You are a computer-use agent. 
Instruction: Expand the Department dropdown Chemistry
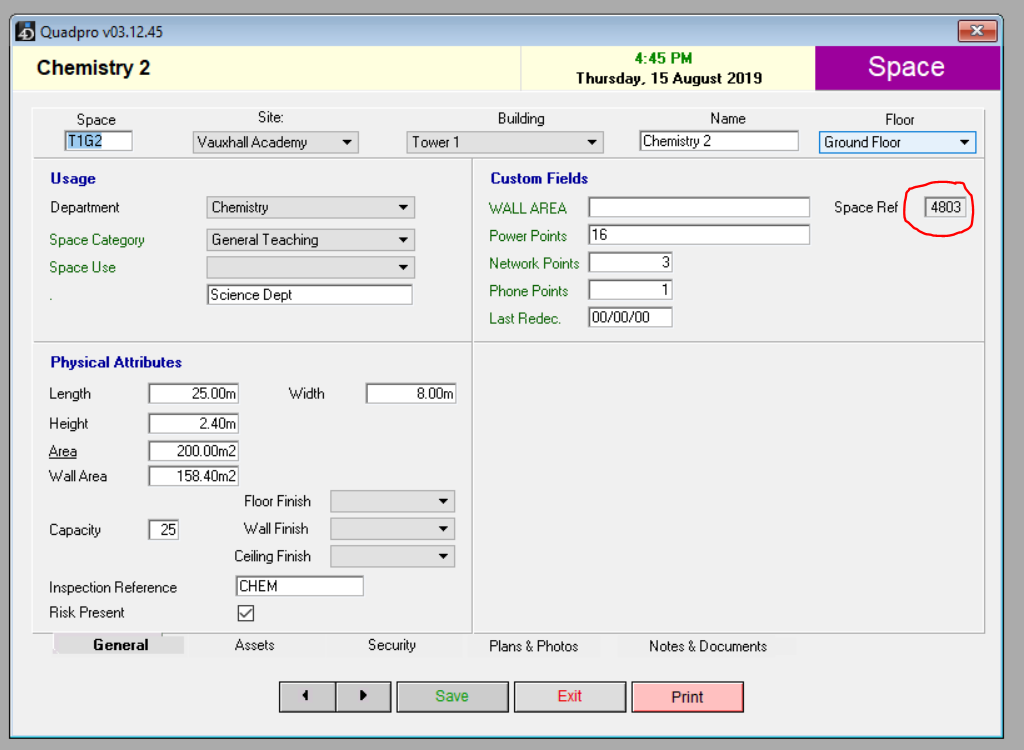pos(311,208)
